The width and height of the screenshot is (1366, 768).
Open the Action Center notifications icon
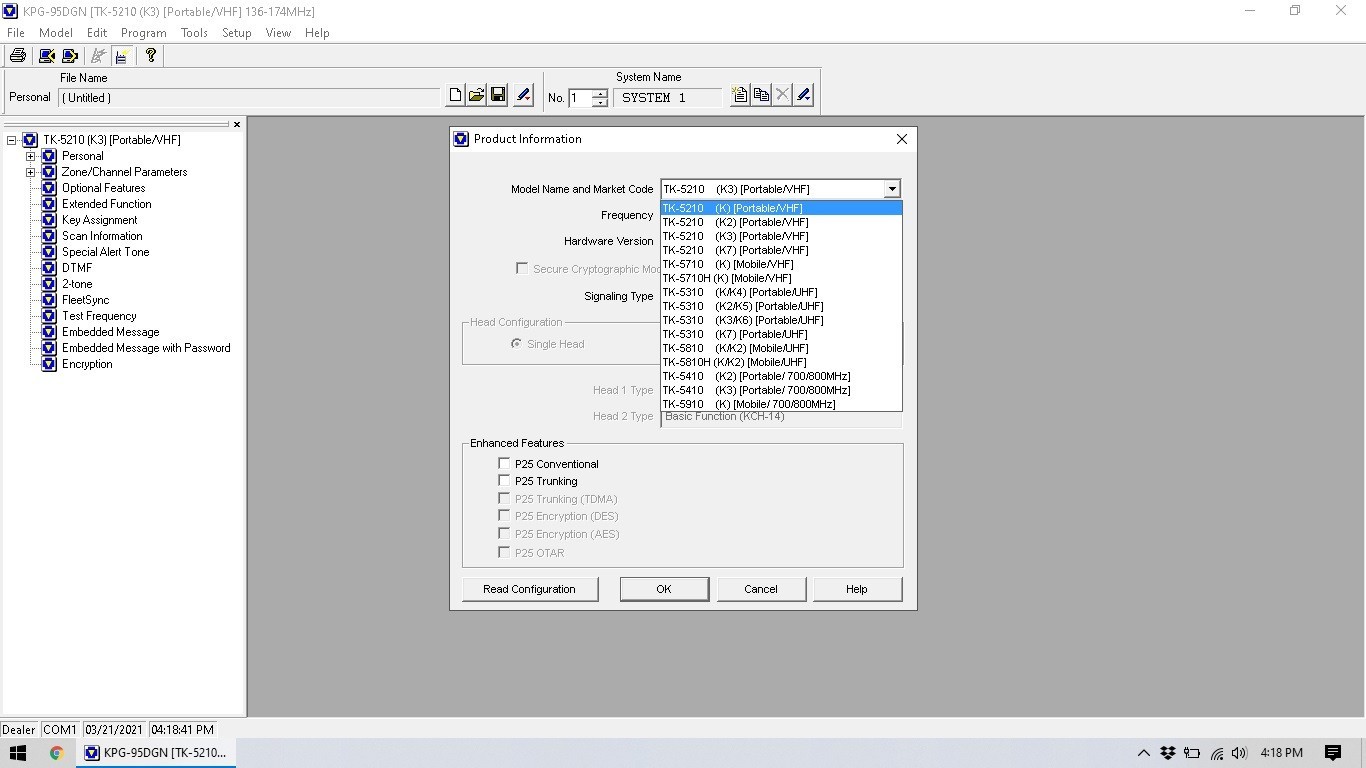[1333, 753]
